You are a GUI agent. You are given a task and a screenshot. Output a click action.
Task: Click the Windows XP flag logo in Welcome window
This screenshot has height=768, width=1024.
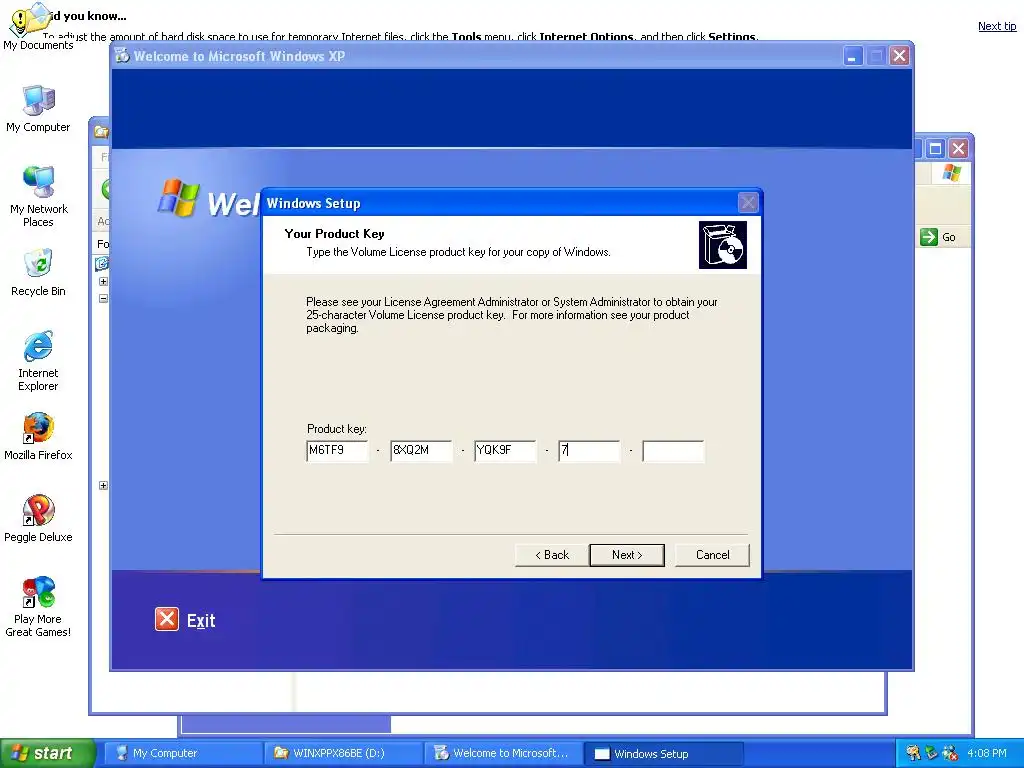(x=178, y=197)
